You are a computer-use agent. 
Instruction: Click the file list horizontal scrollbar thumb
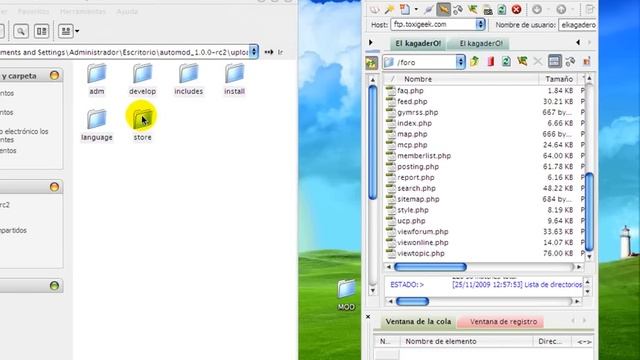[430, 267]
